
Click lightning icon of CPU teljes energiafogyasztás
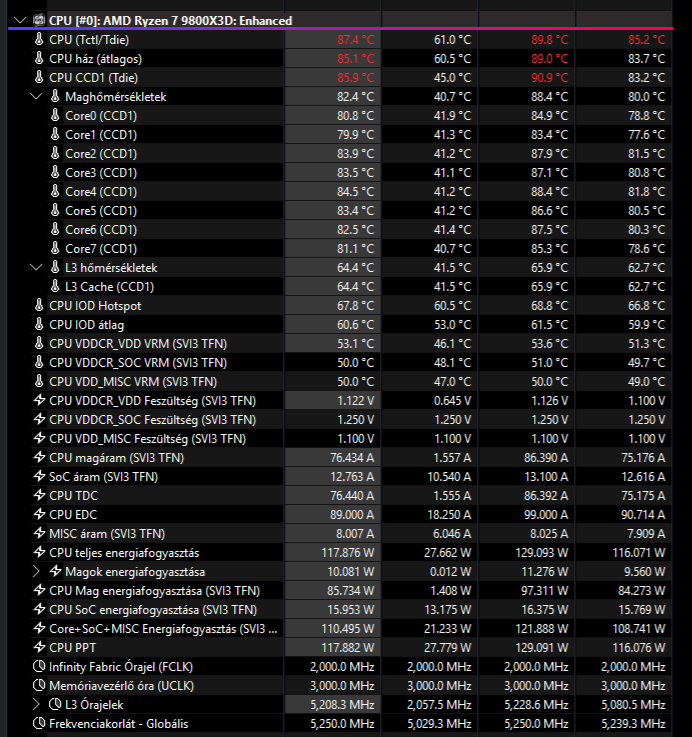coord(39,553)
